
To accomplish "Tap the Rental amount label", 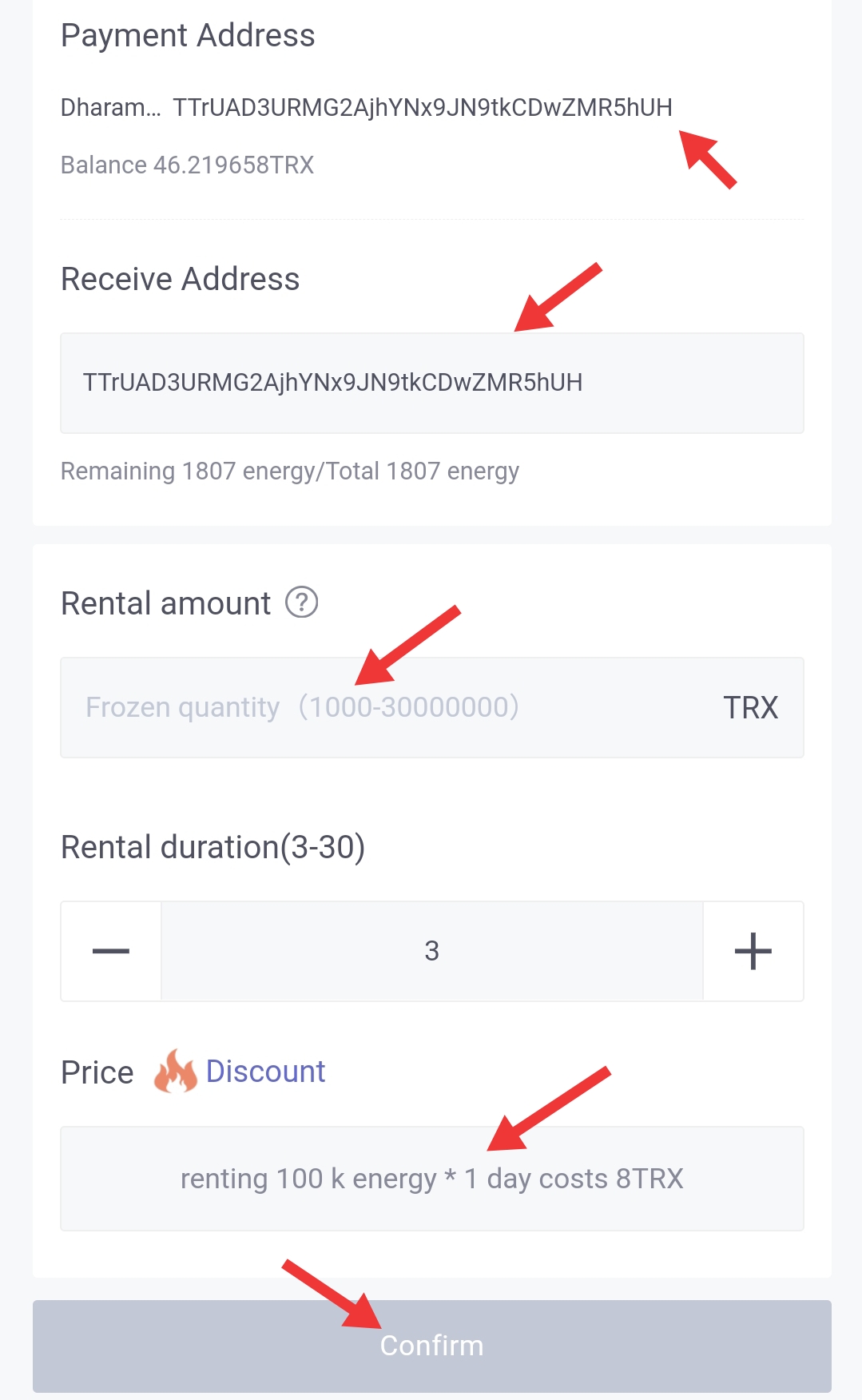I will coord(166,603).
